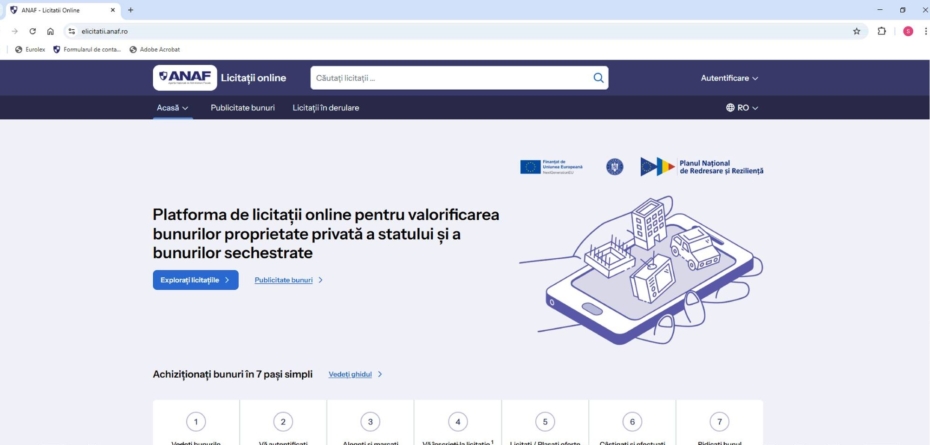
Task: Click the phone illustration image
Action: point(641,270)
